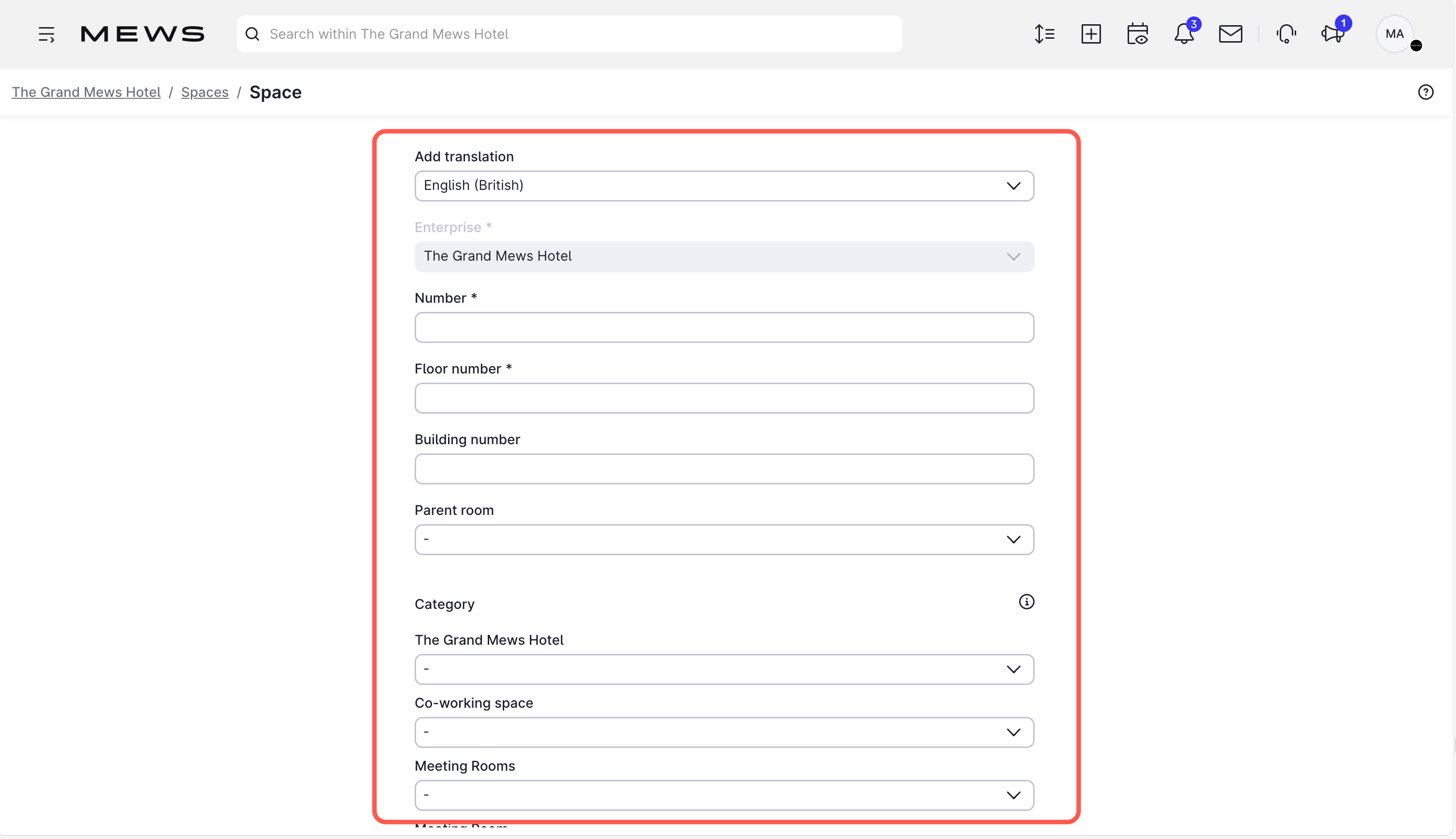1456x839 pixels.
Task: Open the main navigation hamburger menu
Action: (46, 34)
